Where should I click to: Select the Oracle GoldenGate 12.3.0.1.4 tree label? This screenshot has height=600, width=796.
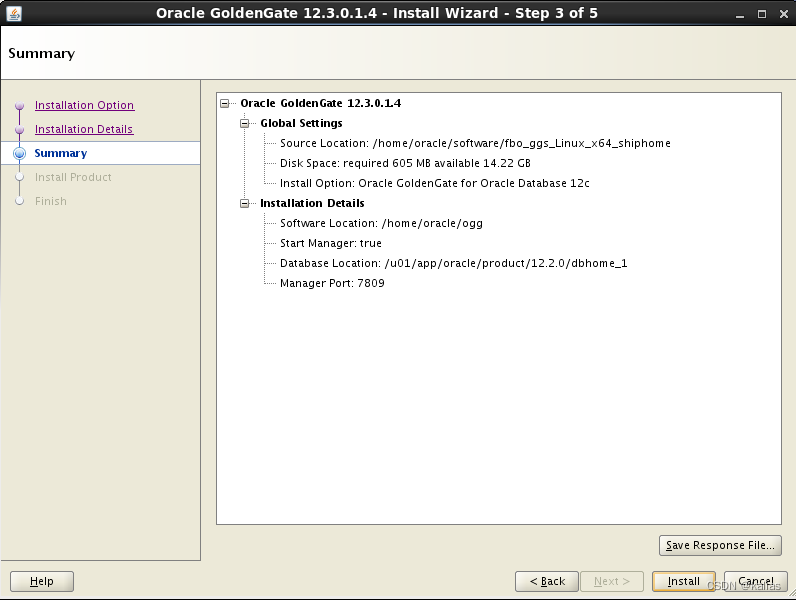[x=320, y=103]
